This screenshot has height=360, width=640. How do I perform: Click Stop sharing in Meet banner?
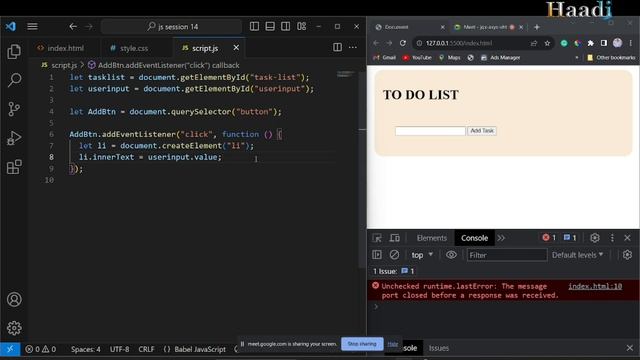point(362,344)
